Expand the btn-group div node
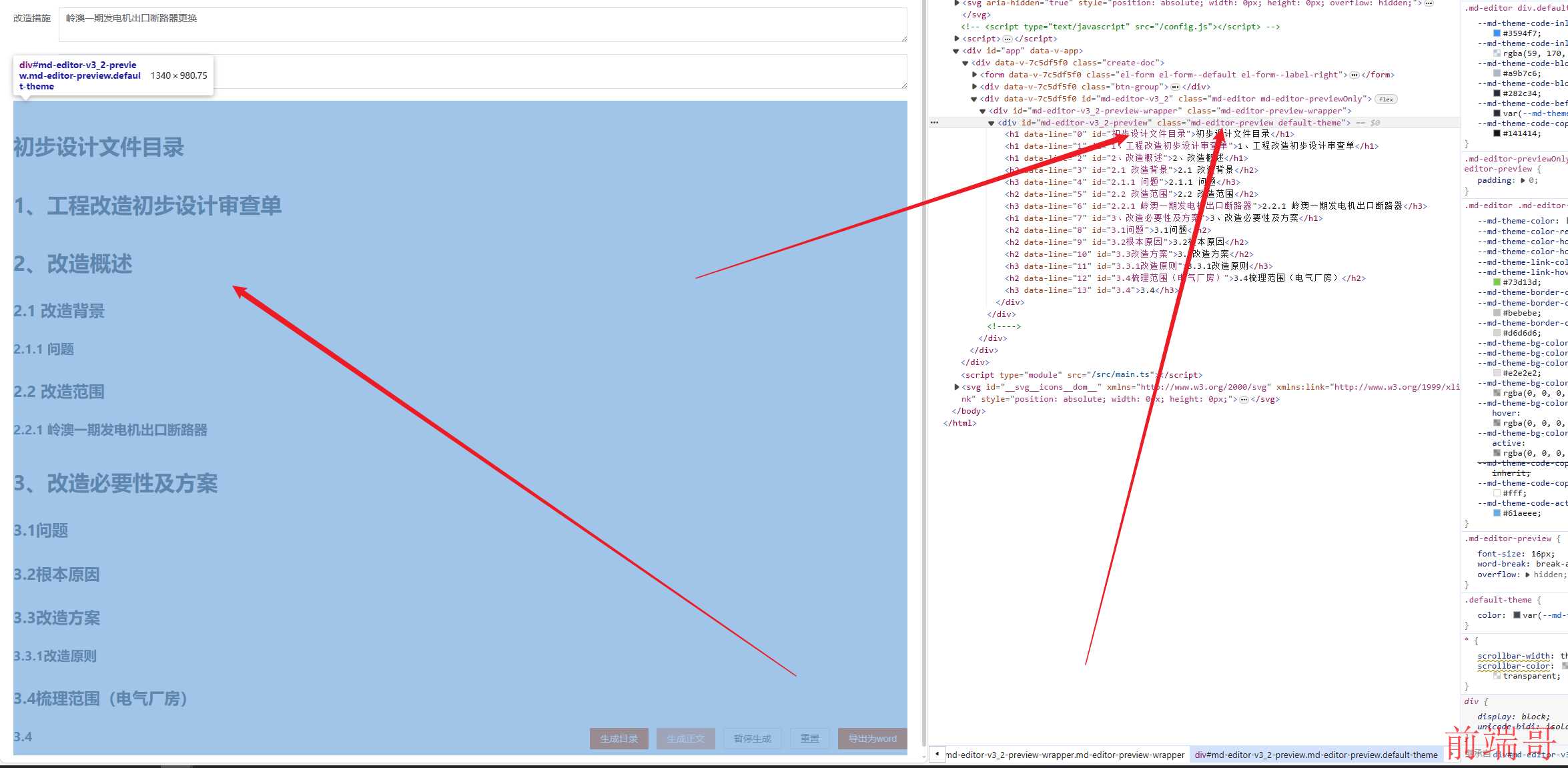 tap(974, 87)
